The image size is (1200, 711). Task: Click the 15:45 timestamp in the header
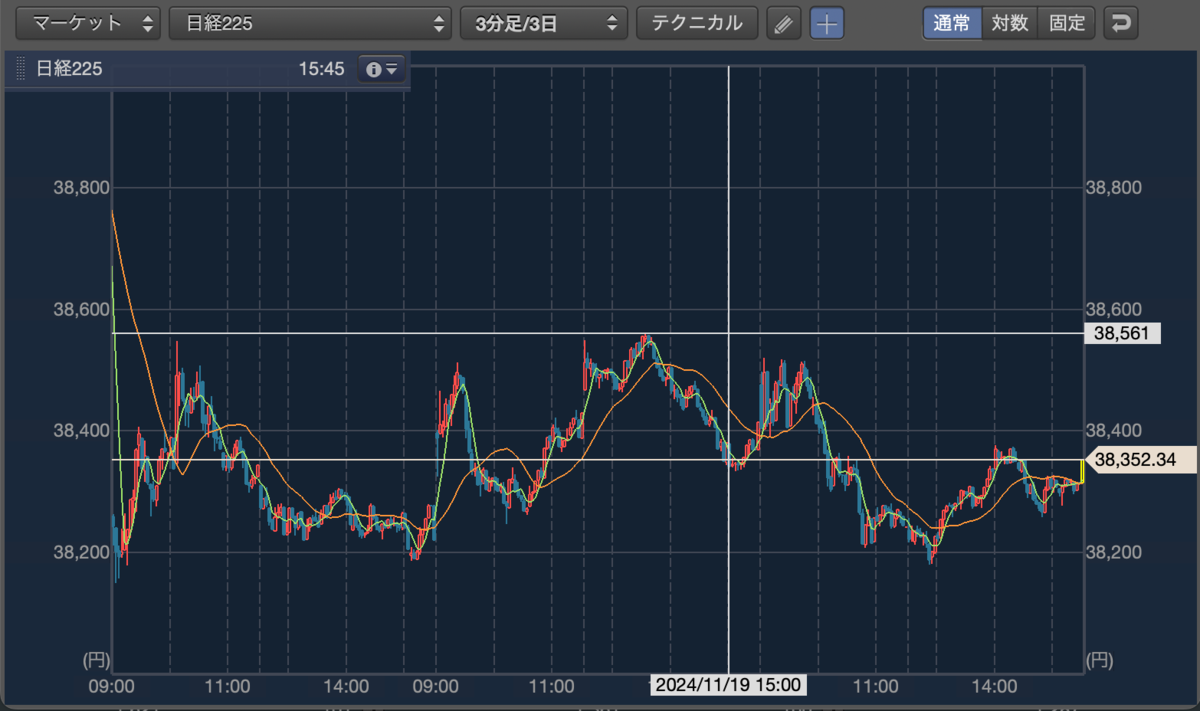point(321,69)
